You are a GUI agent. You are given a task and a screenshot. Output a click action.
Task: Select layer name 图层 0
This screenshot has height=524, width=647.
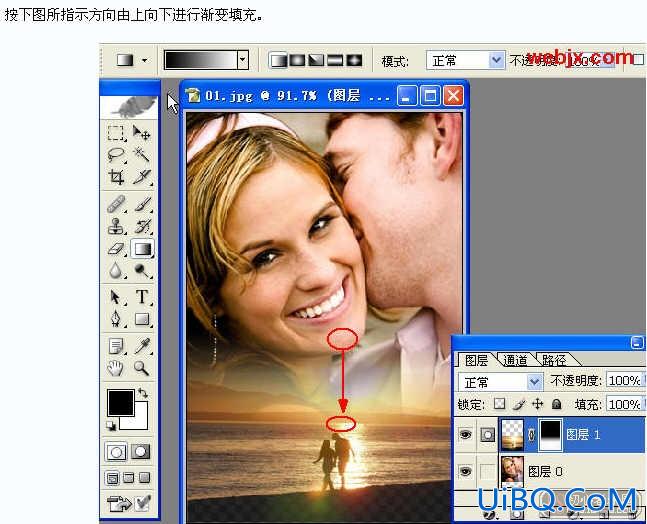pos(545,471)
